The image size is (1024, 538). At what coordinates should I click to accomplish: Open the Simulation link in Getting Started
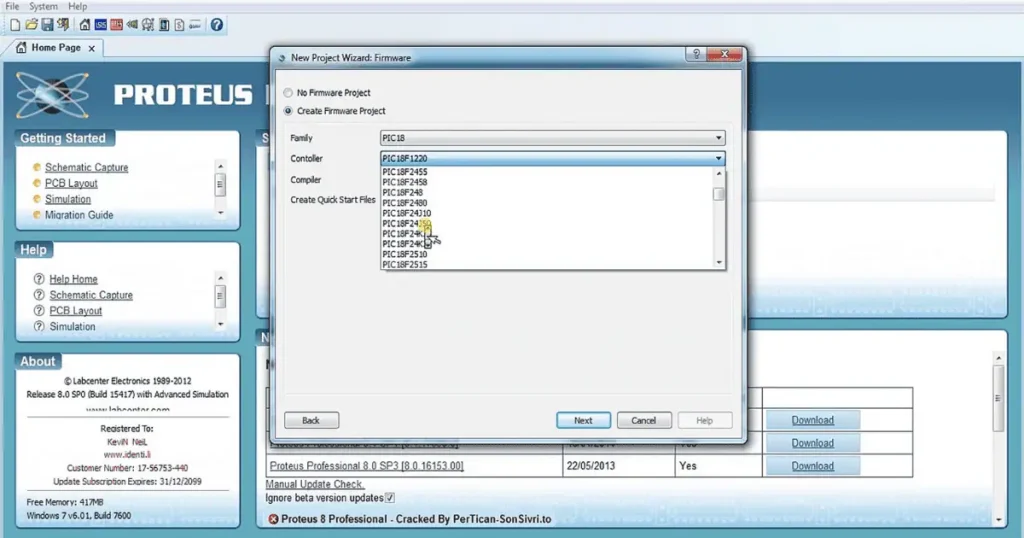68,199
